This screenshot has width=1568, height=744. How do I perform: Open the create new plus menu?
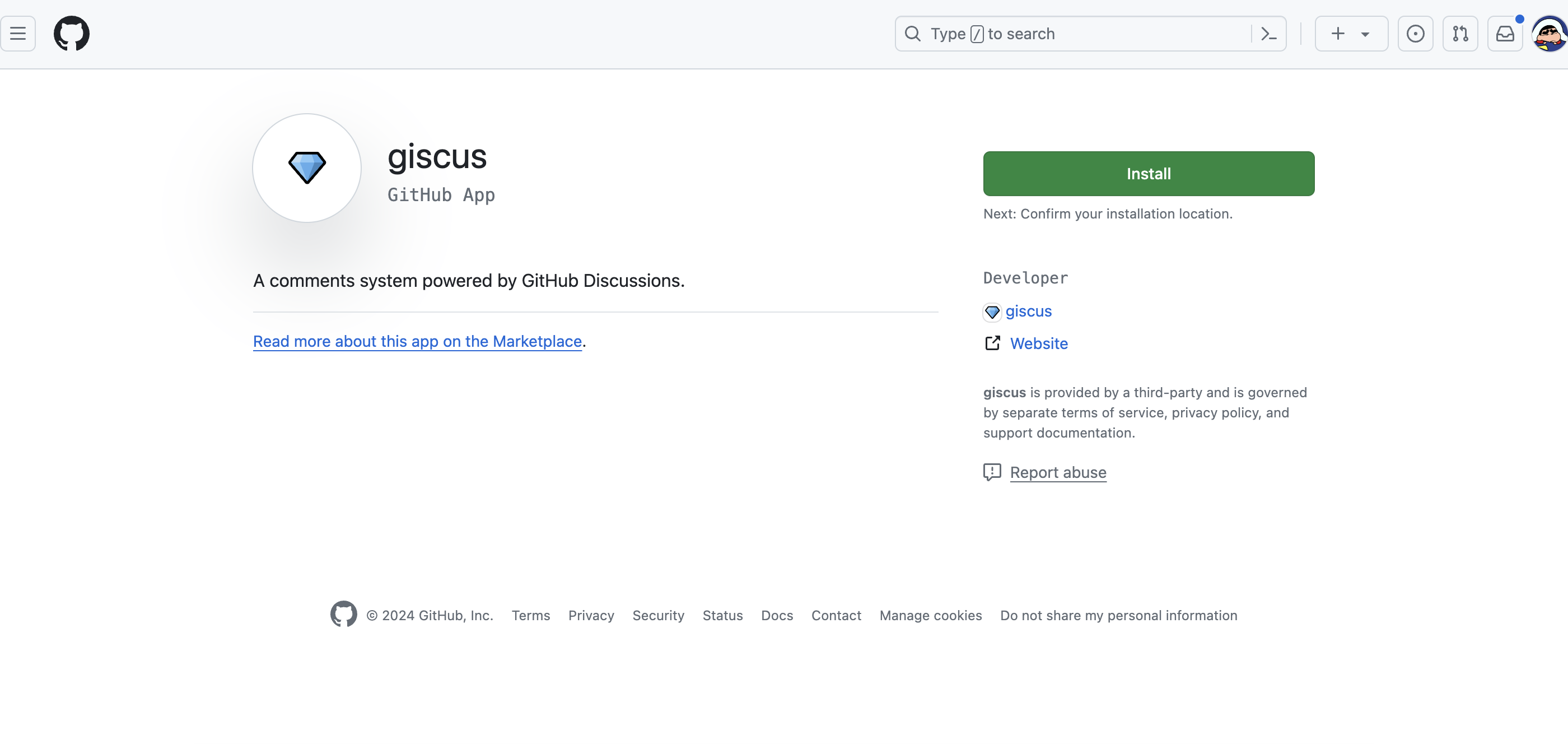tap(1338, 34)
